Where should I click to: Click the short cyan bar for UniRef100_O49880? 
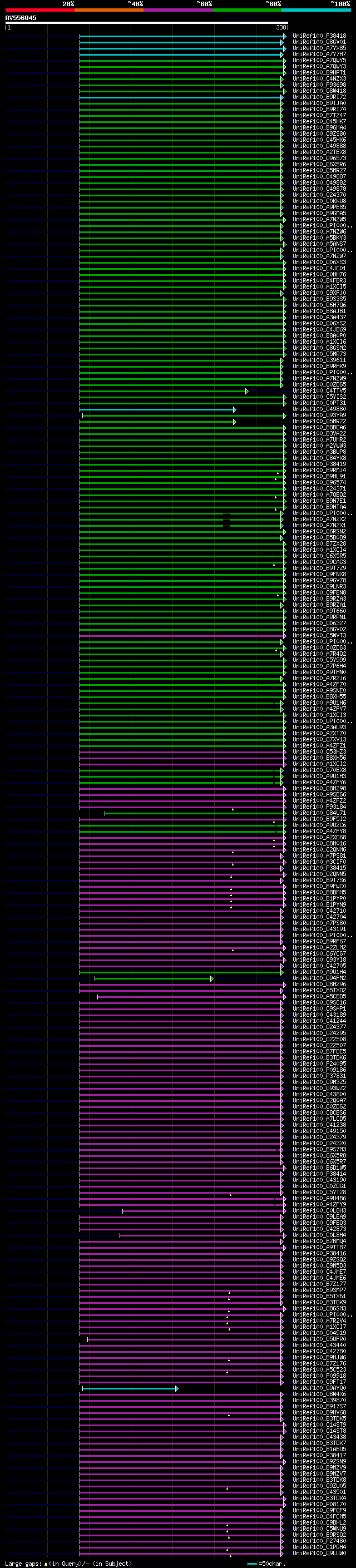pos(157,409)
